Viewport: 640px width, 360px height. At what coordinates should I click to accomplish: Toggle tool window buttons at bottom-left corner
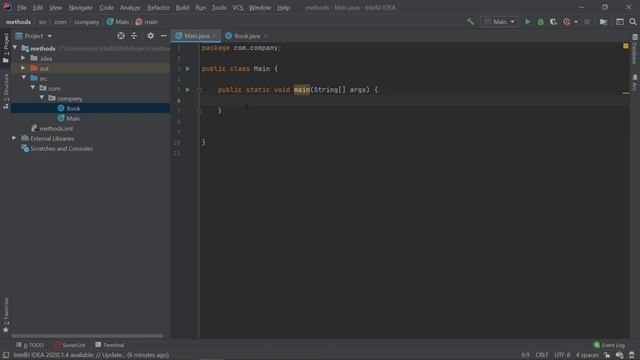(6, 355)
